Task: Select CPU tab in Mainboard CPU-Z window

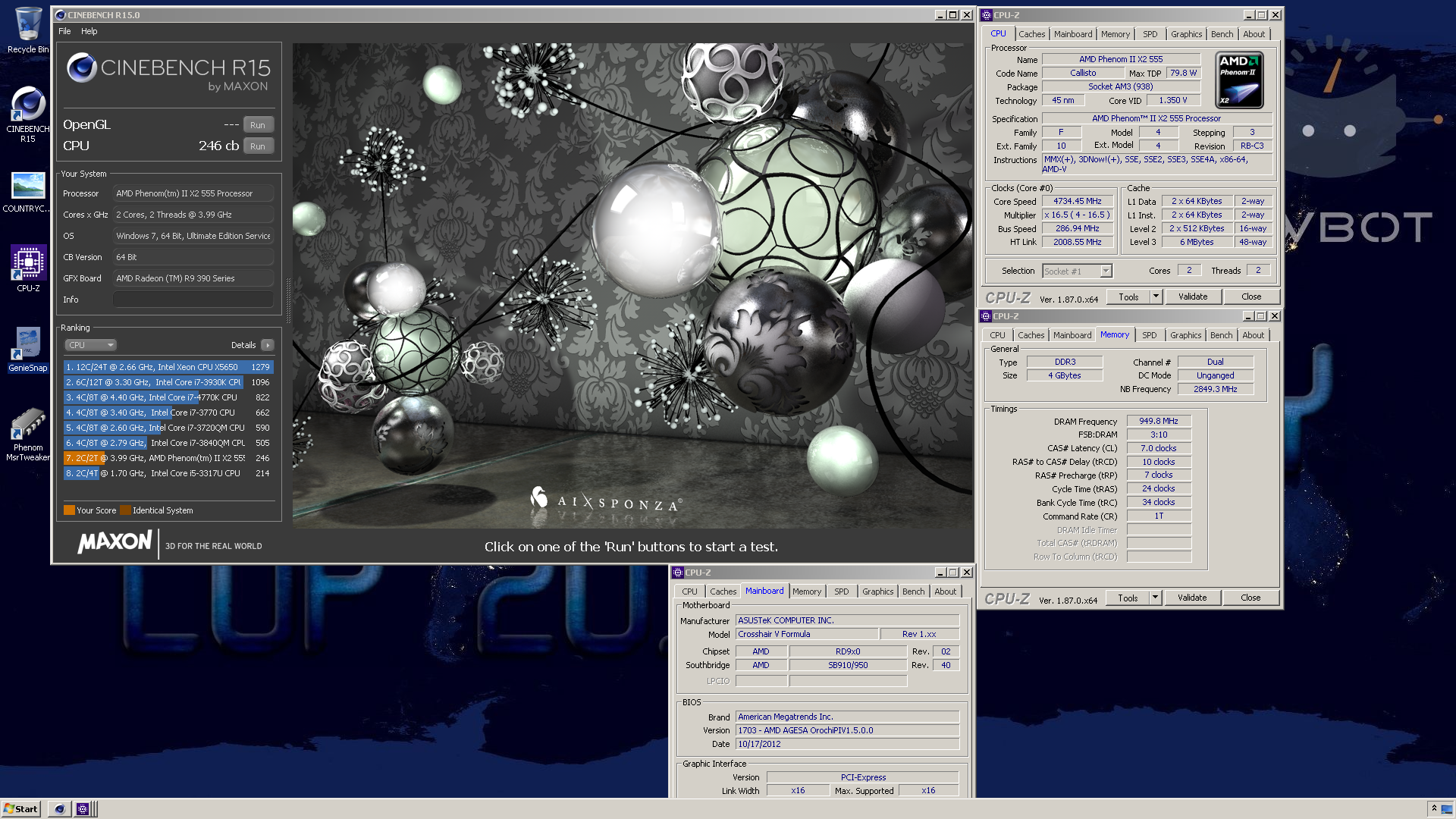Action: 689,591
